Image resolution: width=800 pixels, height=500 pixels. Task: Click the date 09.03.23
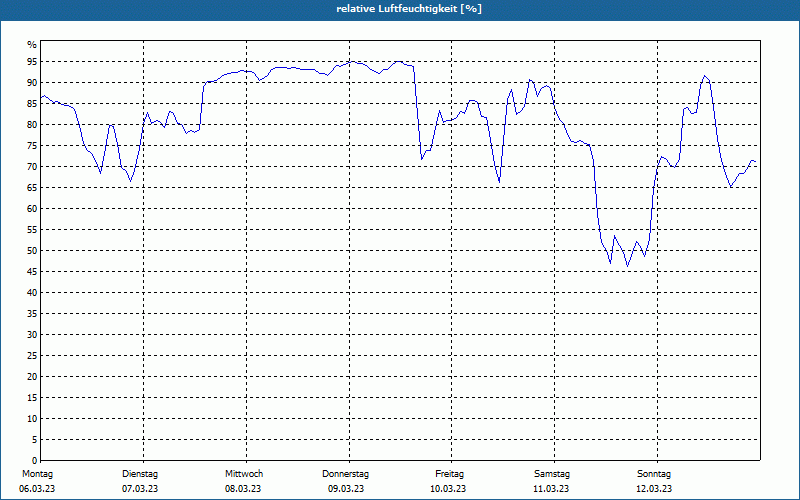(346, 489)
